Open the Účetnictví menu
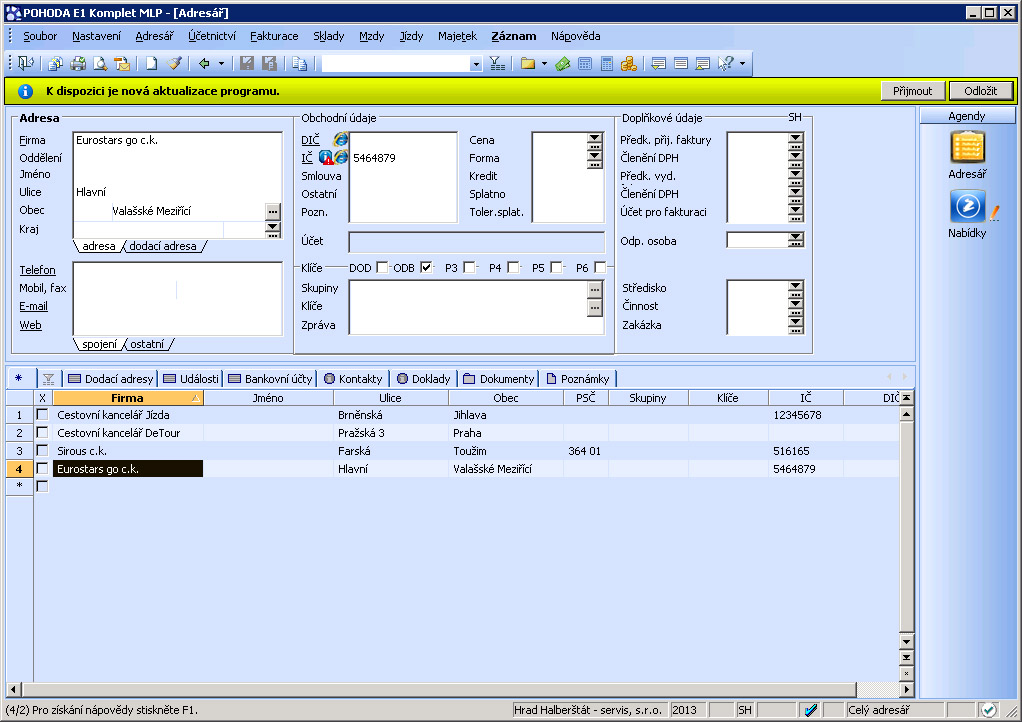The height and width of the screenshot is (722, 1022). (212, 36)
